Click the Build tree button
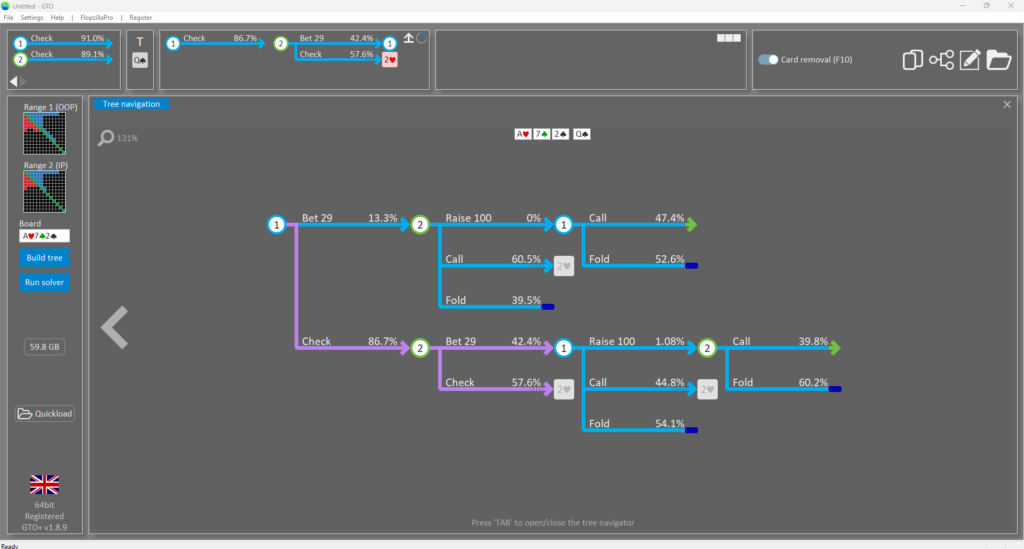 (44, 258)
